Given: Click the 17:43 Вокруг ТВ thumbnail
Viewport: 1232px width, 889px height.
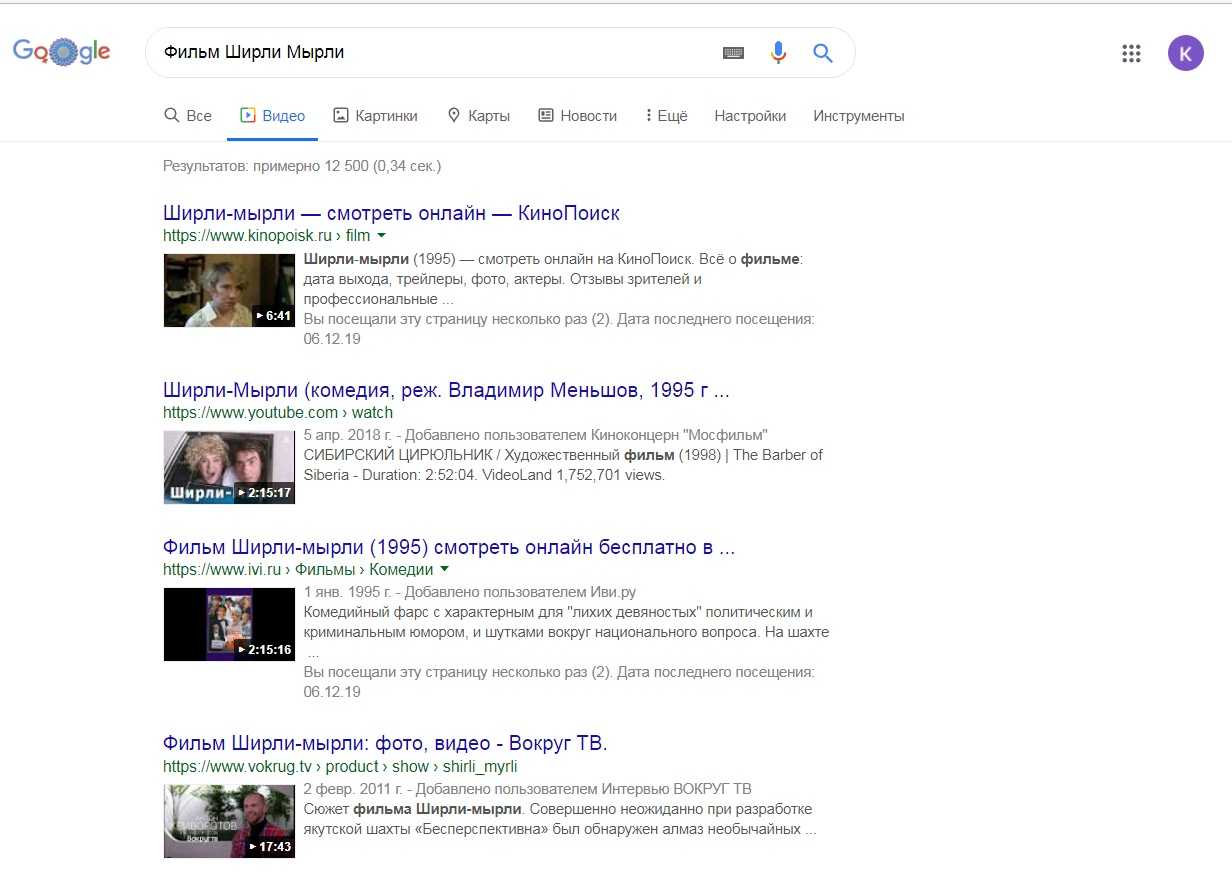Looking at the screenshot, I should click(x=229, y=821).
